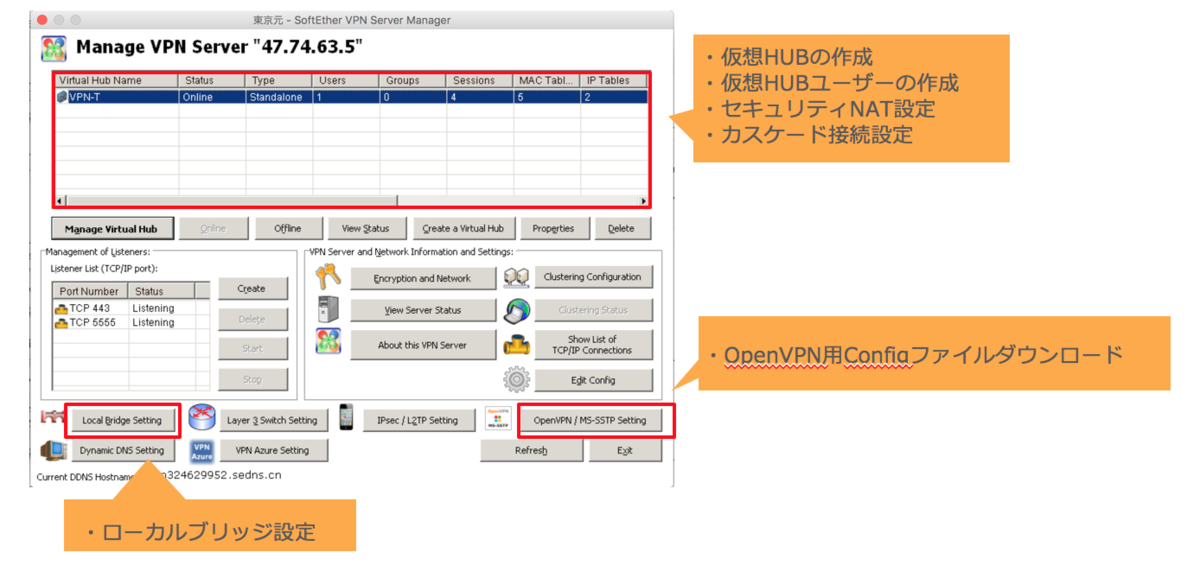Click the VPN Azure blue icon
Screen dimensions: 1200x565
(202, 451)
